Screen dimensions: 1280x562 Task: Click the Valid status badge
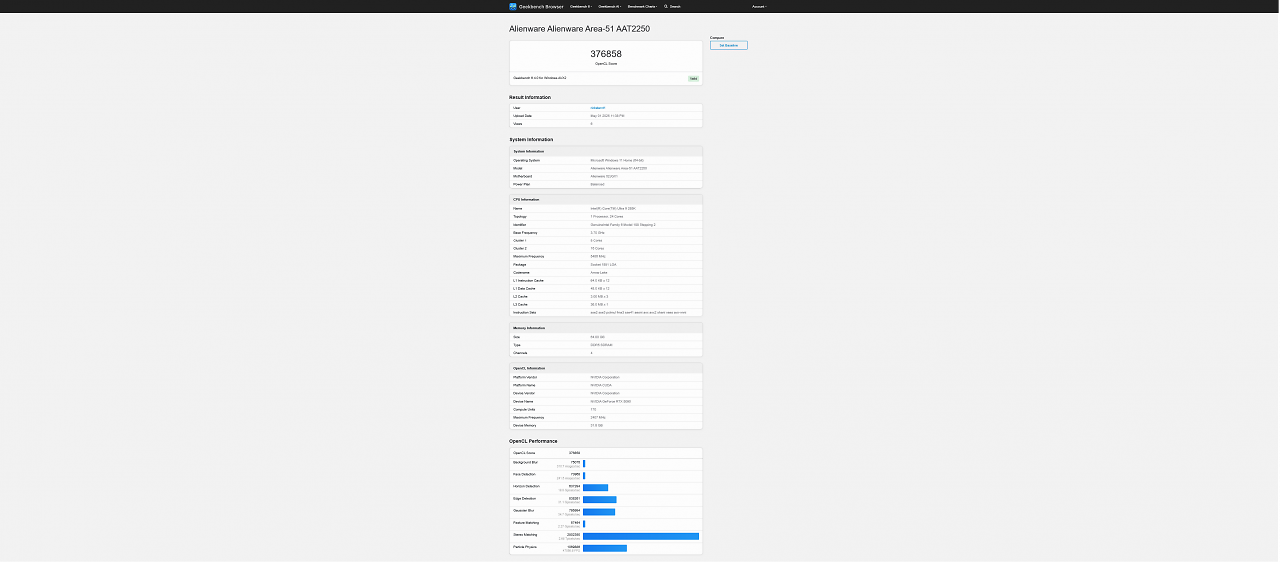tap(693, 78)
